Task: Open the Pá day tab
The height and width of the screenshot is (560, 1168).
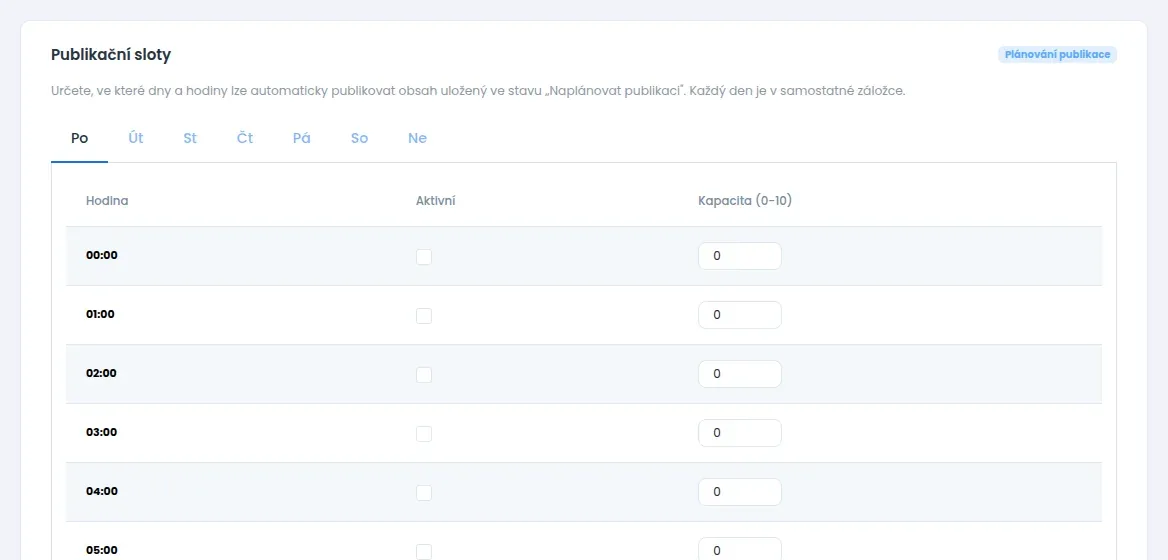Action: pyautogui.click(x=302, y=139)
